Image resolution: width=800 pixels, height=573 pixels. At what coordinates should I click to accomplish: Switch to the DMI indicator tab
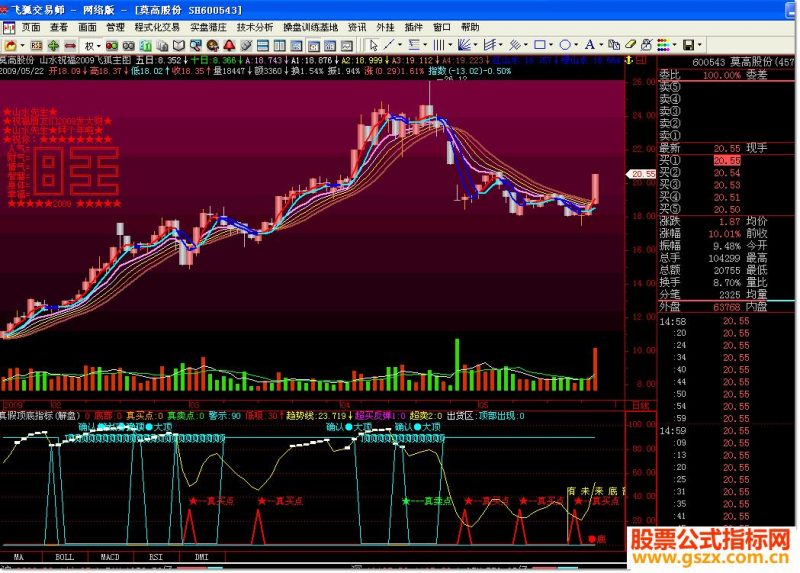click(x=202, y=557)
